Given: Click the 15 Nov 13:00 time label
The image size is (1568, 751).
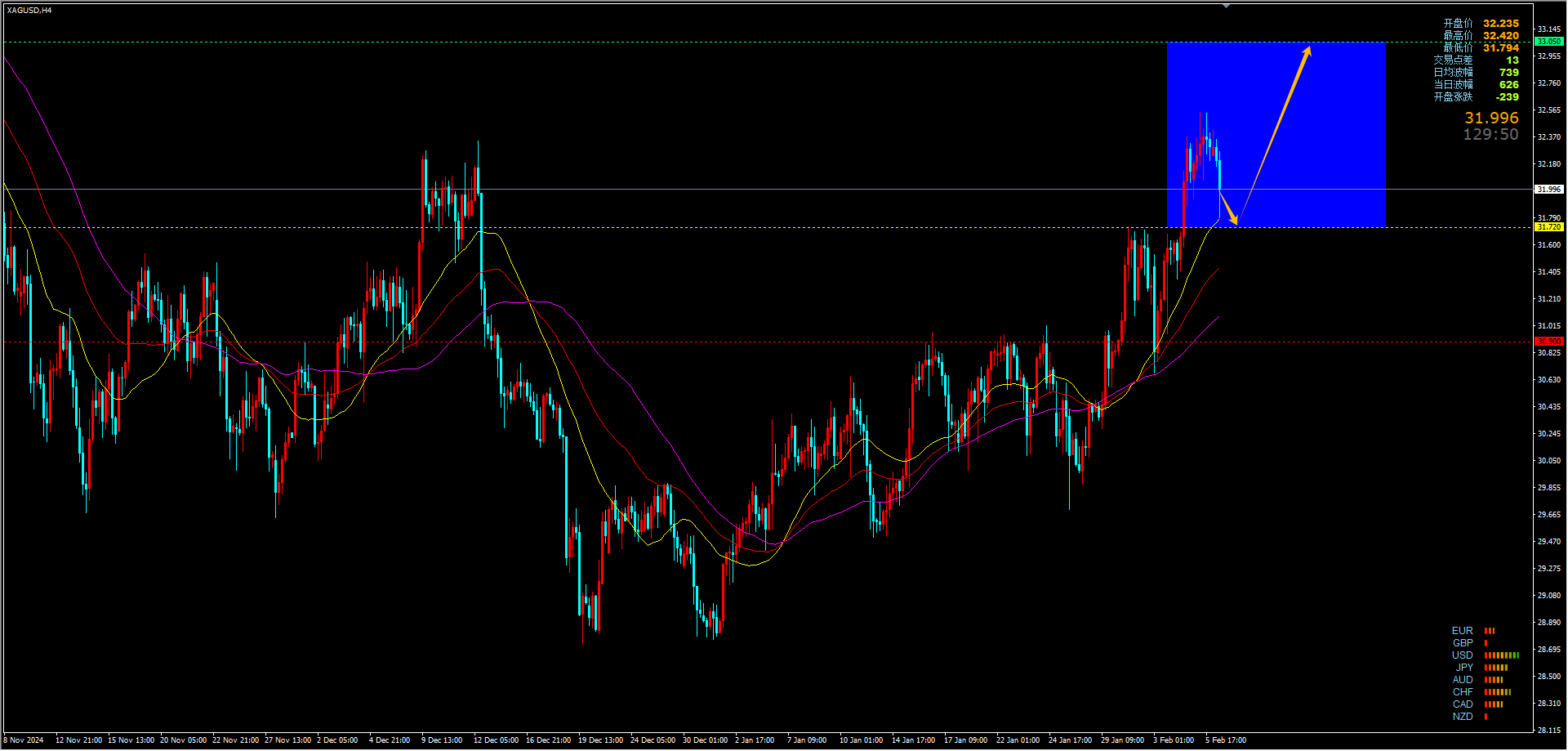Looking at the screenshot, I should tap(131, 740).
